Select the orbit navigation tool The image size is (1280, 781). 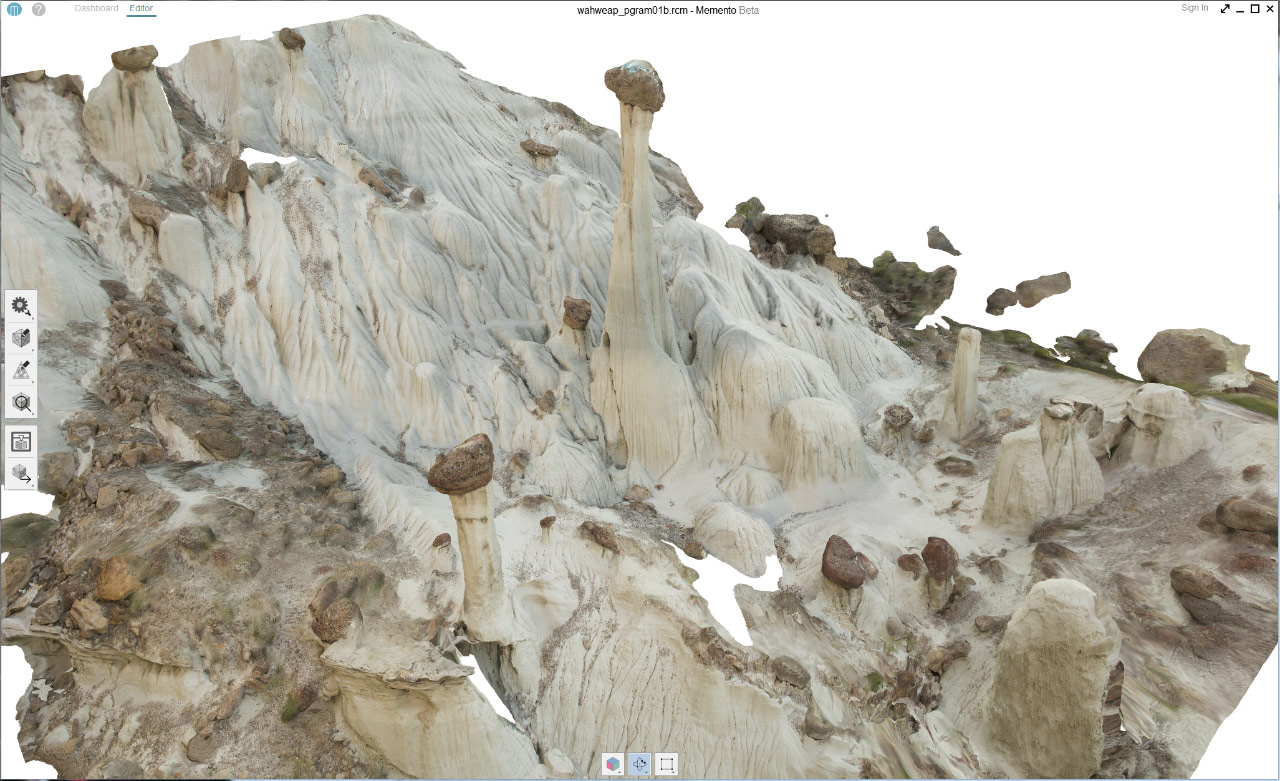pyautogui.click(x=640, y=765)
